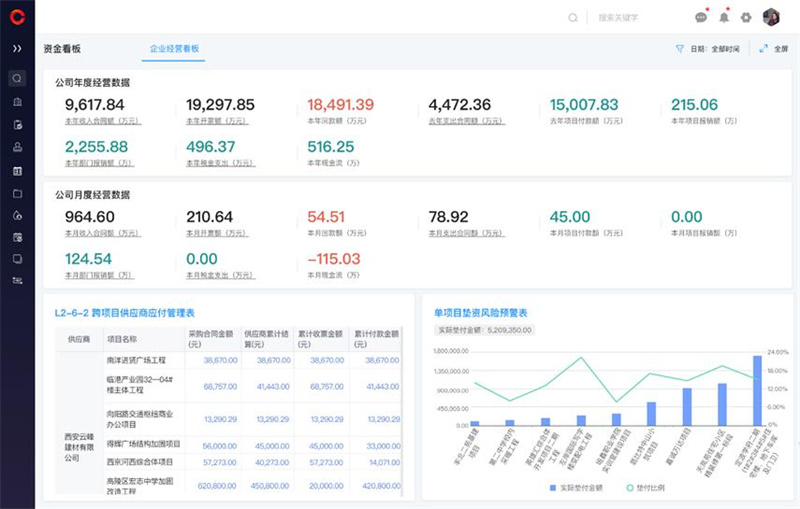Click the magnifier icon beside the search field
The width and height of the screenshot is (800, 509).
[x=573, y=17]
